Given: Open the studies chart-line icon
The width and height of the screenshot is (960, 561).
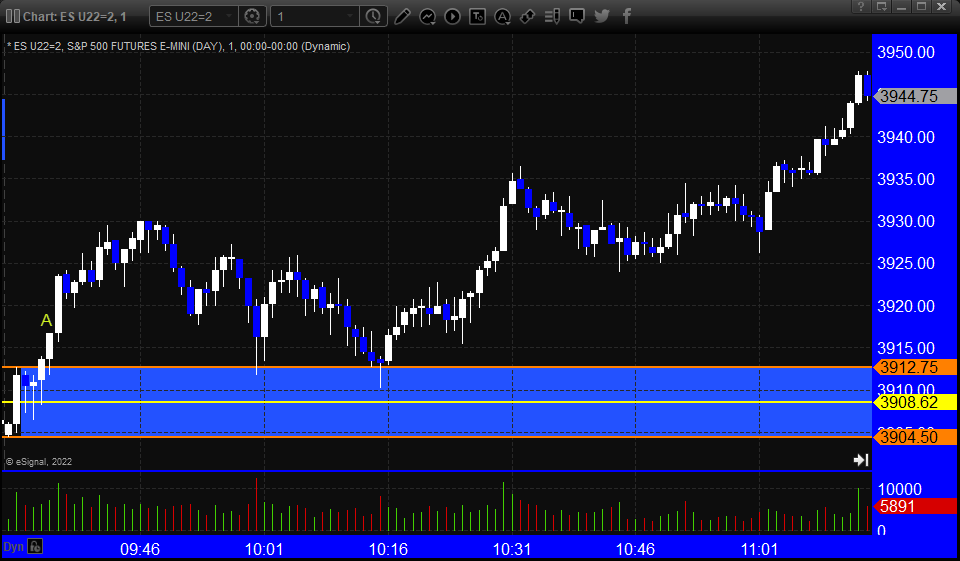Looking at the screenshot, I should tap(427, 17).
